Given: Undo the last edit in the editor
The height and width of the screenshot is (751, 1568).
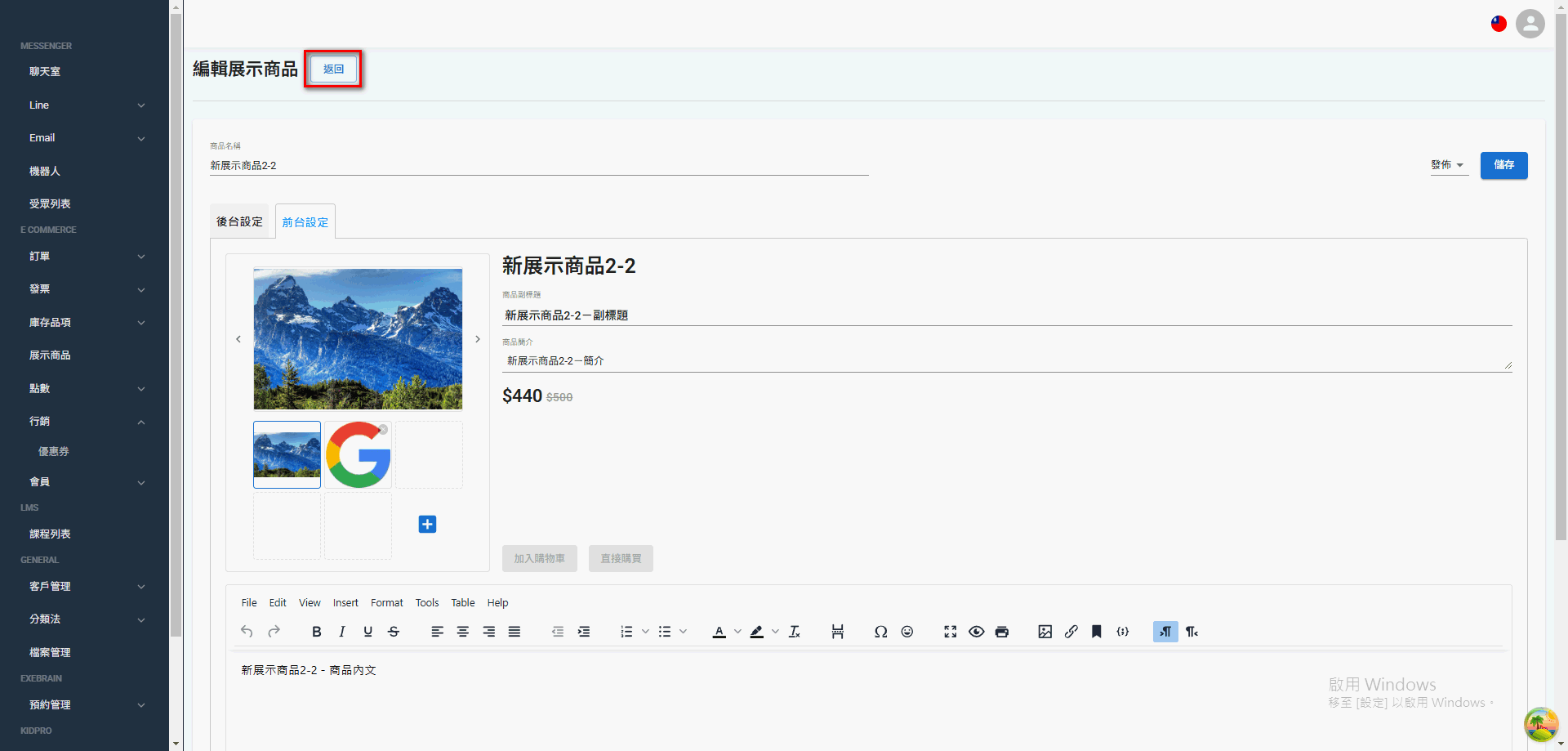Looking at the screenshot, I should coord(247,632).
